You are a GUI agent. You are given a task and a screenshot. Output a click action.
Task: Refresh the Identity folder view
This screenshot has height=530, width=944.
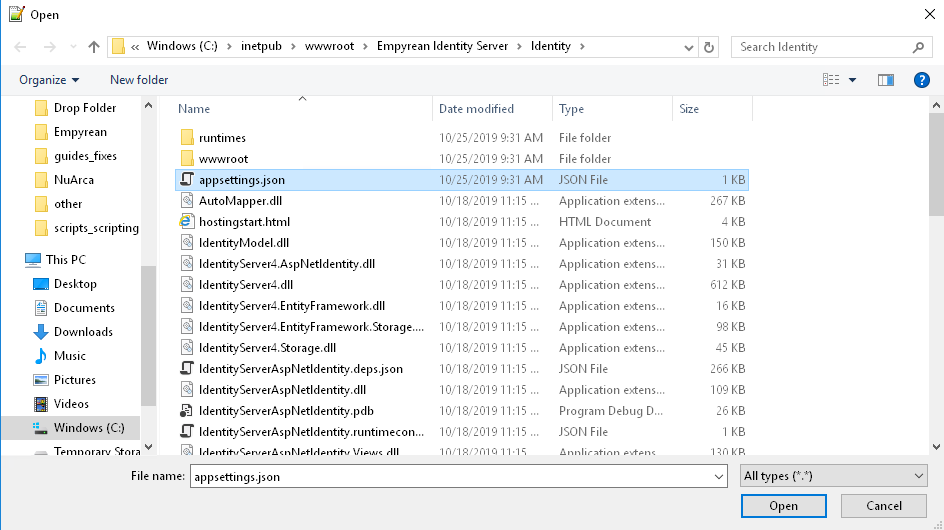[709, 47]
